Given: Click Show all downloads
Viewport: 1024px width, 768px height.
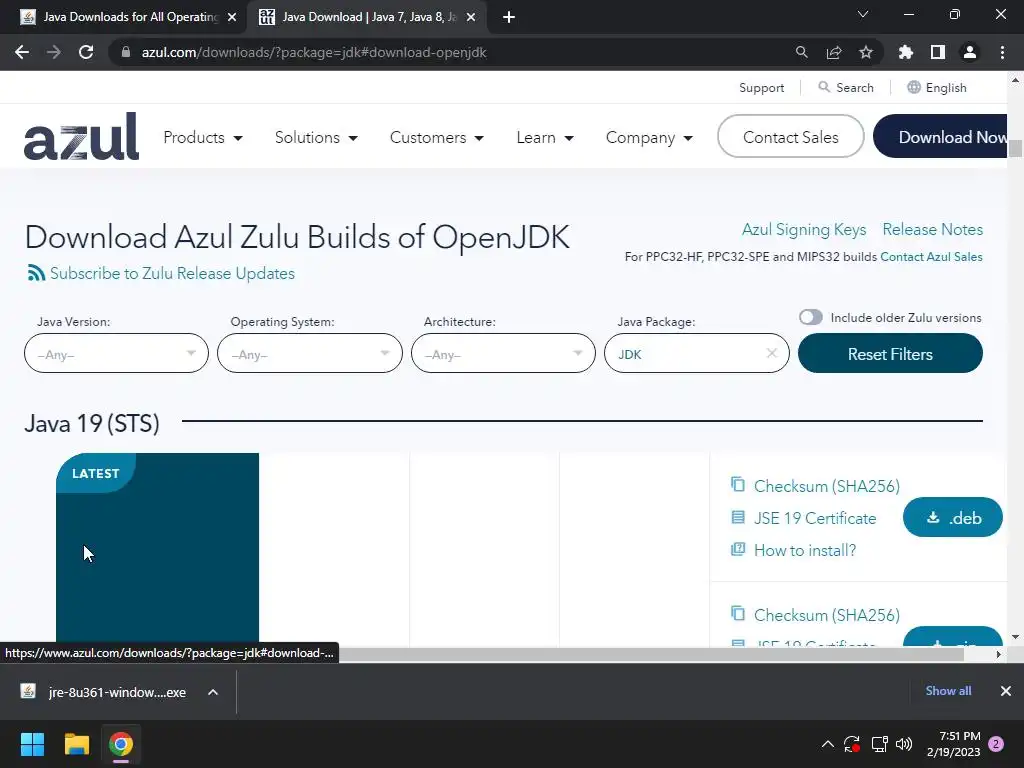Looking at the screenshot, I should pos(948,691).
